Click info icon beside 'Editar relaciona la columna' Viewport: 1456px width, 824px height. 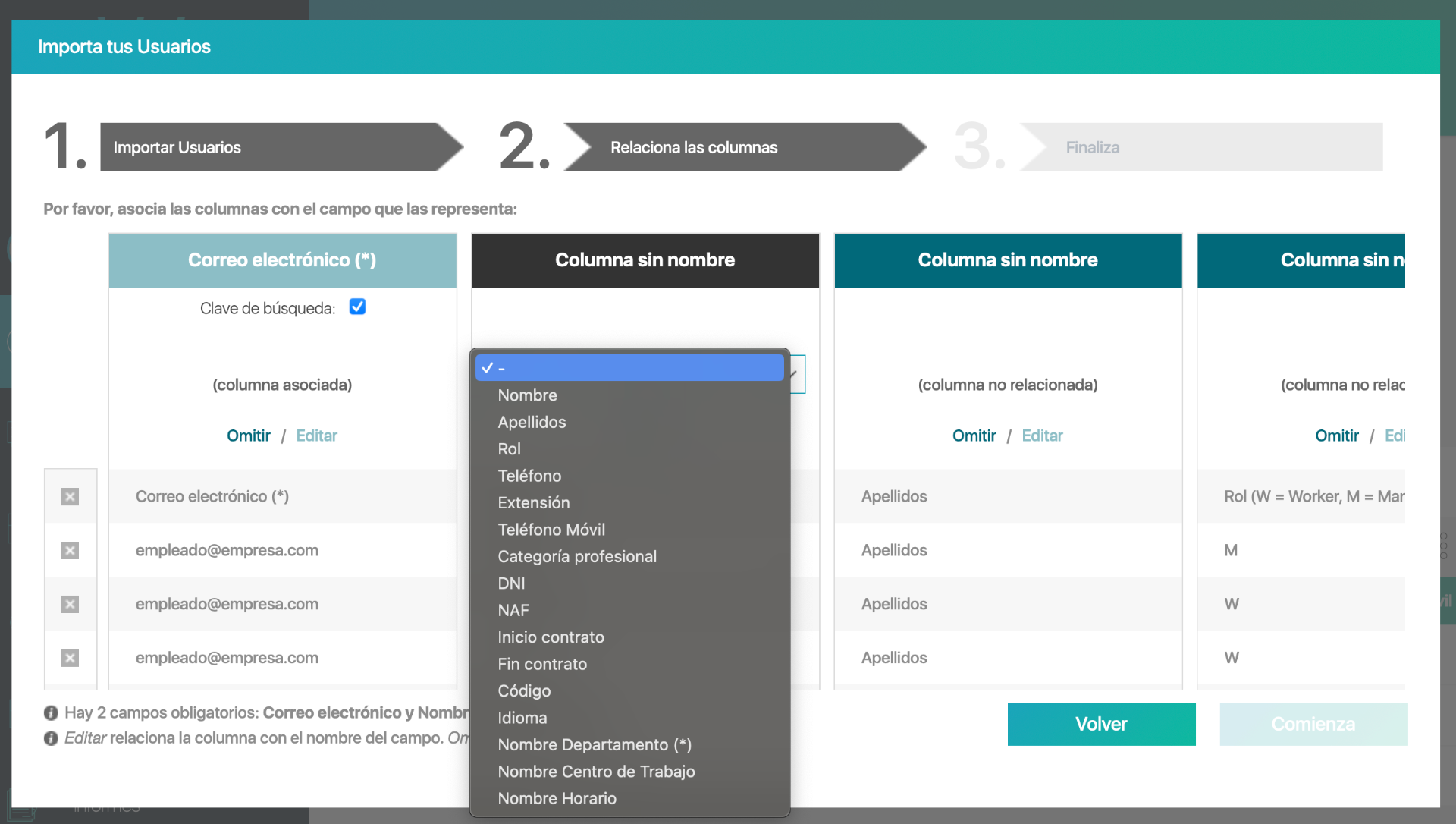click(x=51, y=738)
